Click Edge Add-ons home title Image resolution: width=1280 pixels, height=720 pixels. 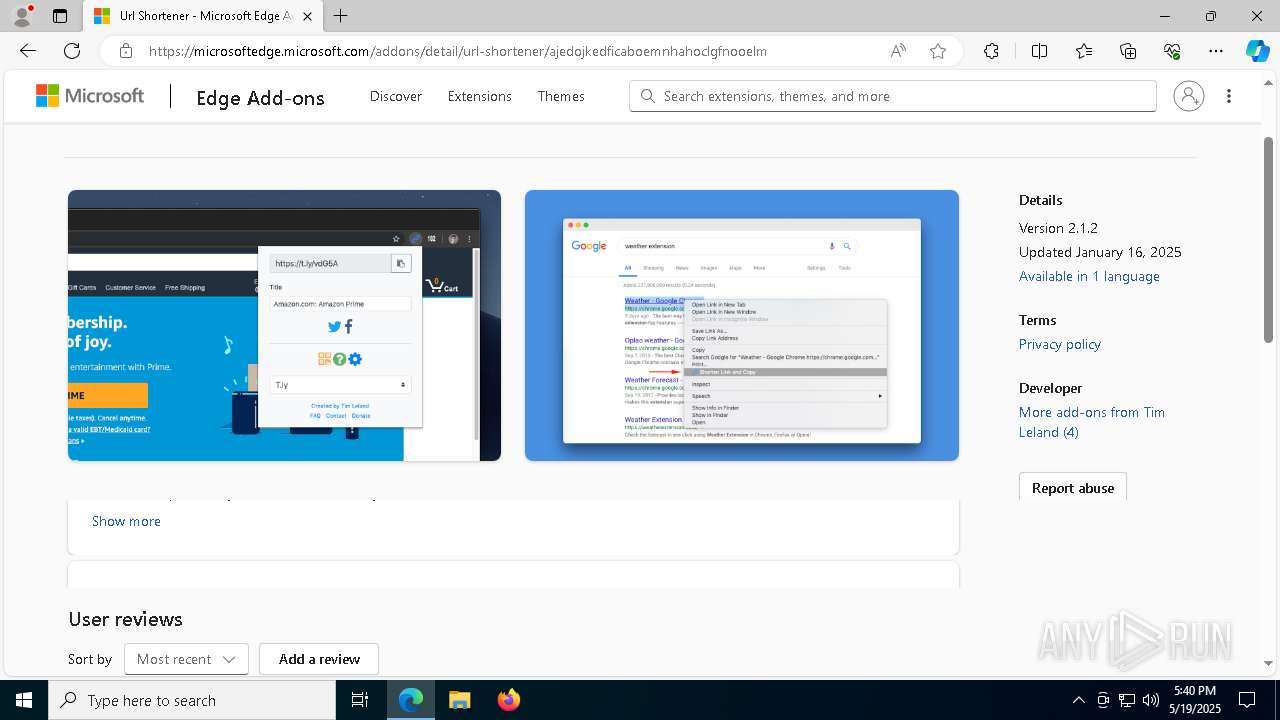(x=260, y=97)
